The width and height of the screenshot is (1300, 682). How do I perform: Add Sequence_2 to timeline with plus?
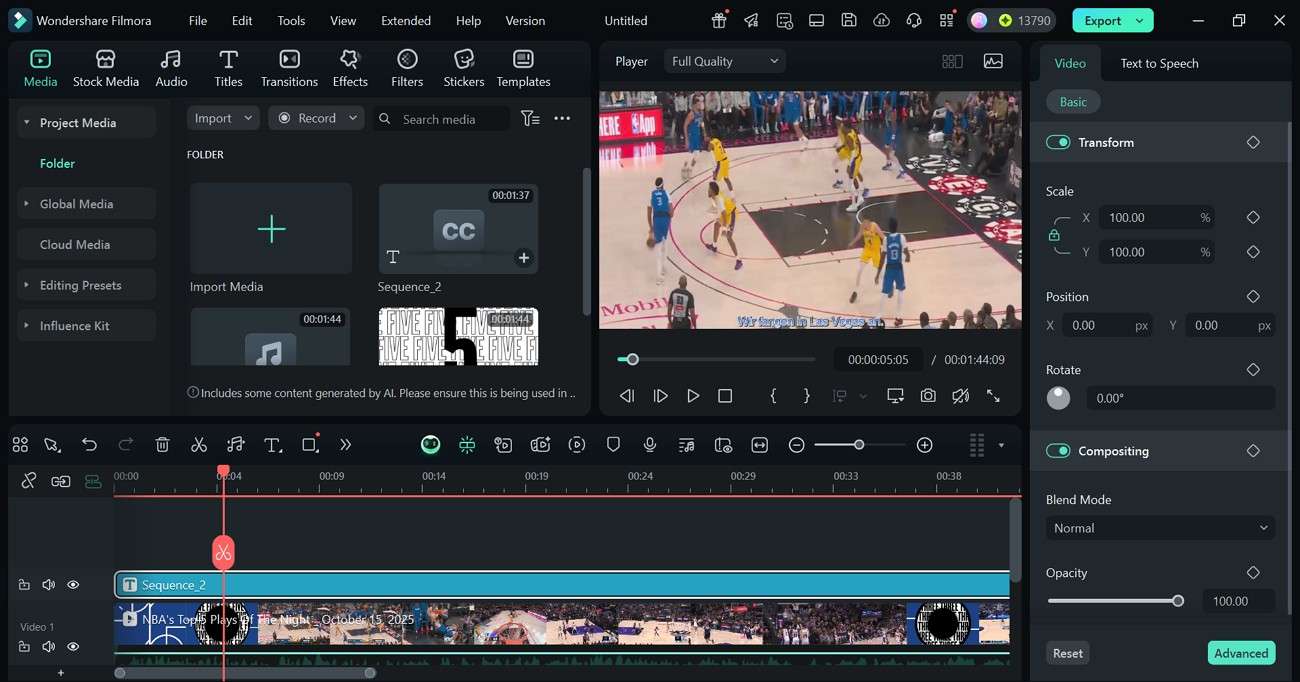tap(523, 258)
